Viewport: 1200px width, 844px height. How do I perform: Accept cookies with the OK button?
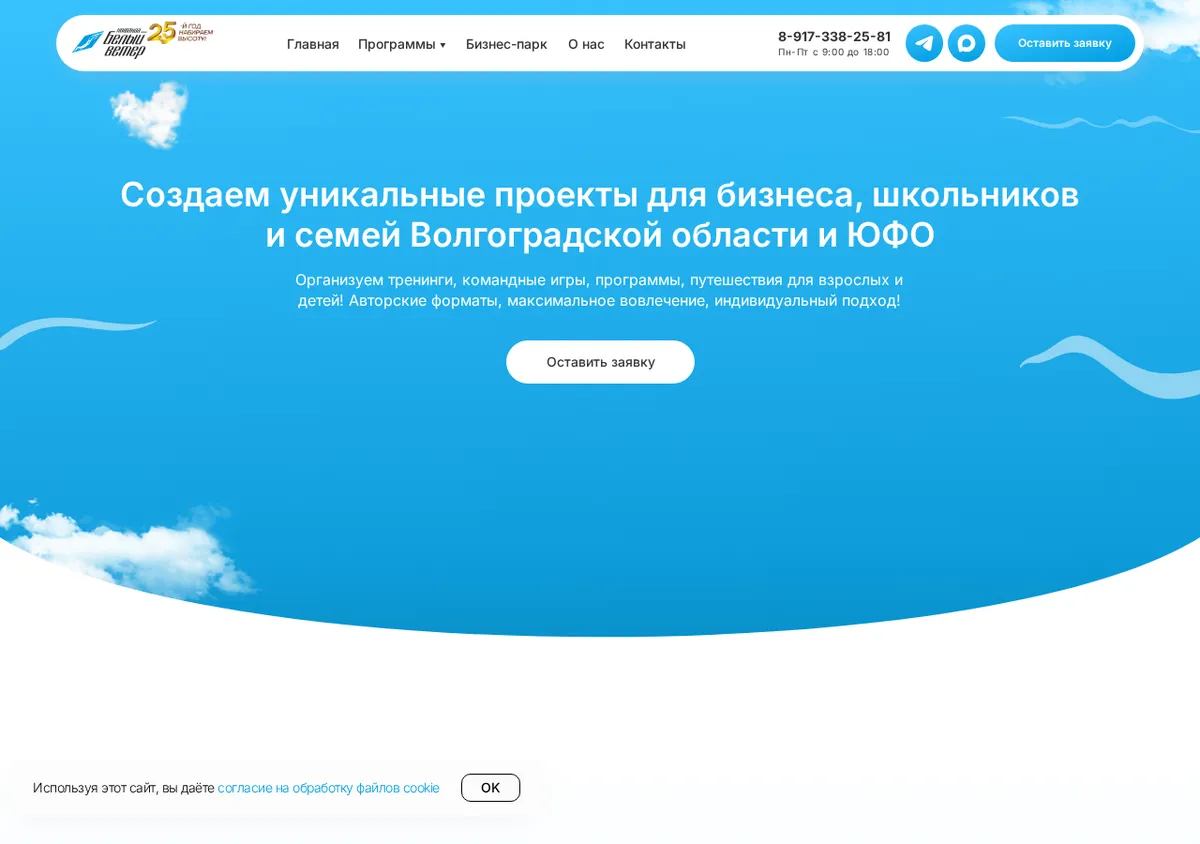(490, 788)
